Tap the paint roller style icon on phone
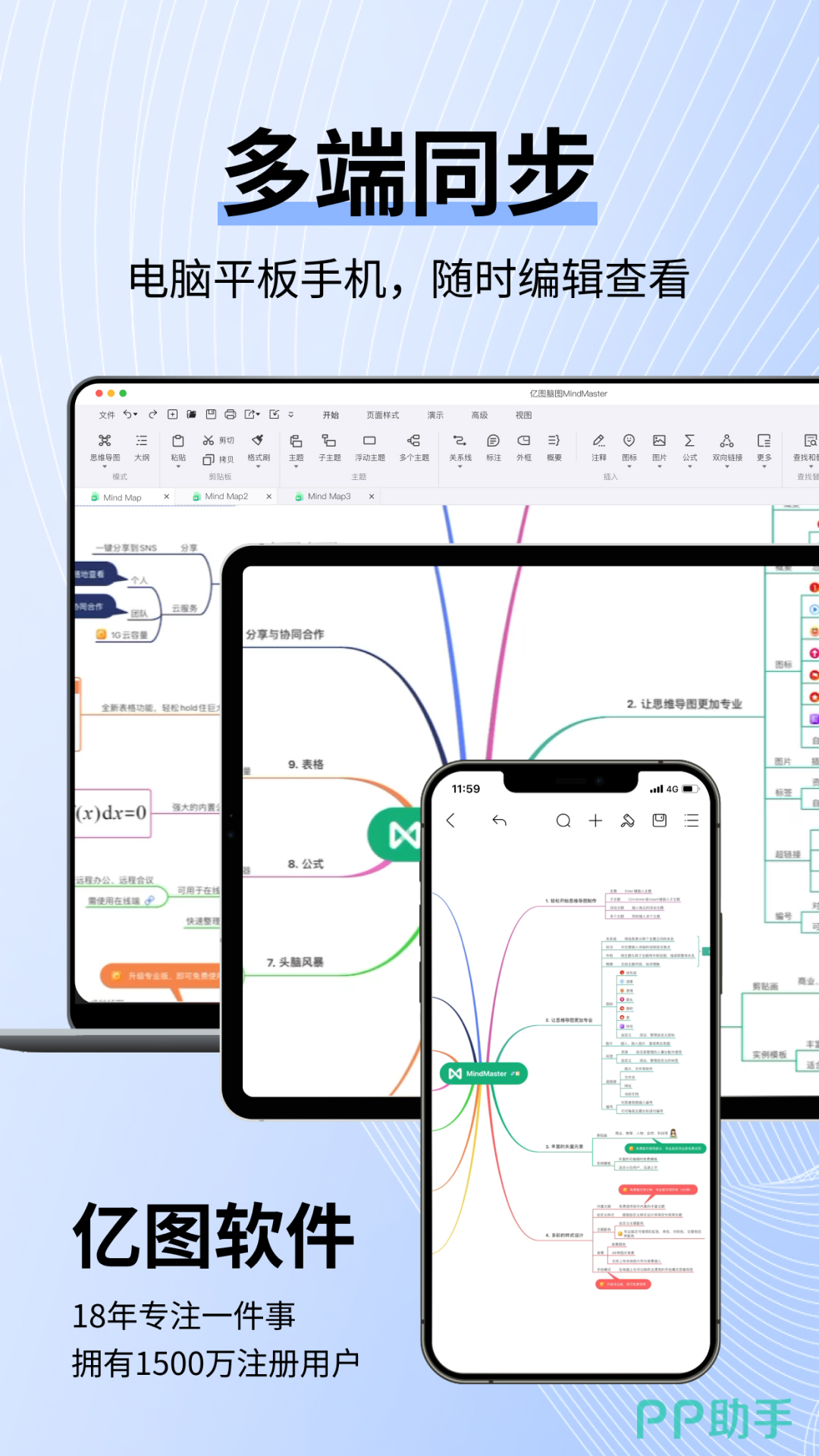Screen dimensions: 819x1456 pyautogui.click(x=627, y=821)
